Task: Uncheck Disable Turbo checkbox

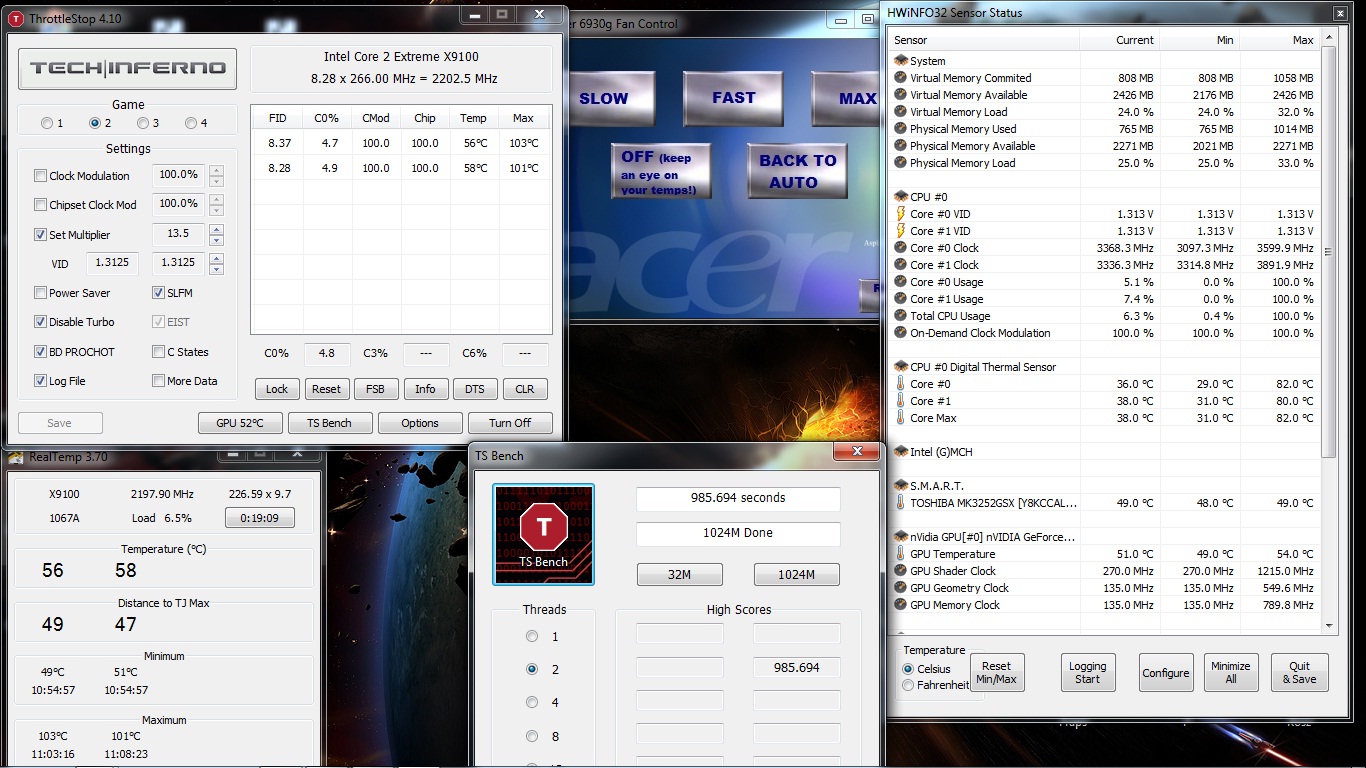Action: point(41,322)
